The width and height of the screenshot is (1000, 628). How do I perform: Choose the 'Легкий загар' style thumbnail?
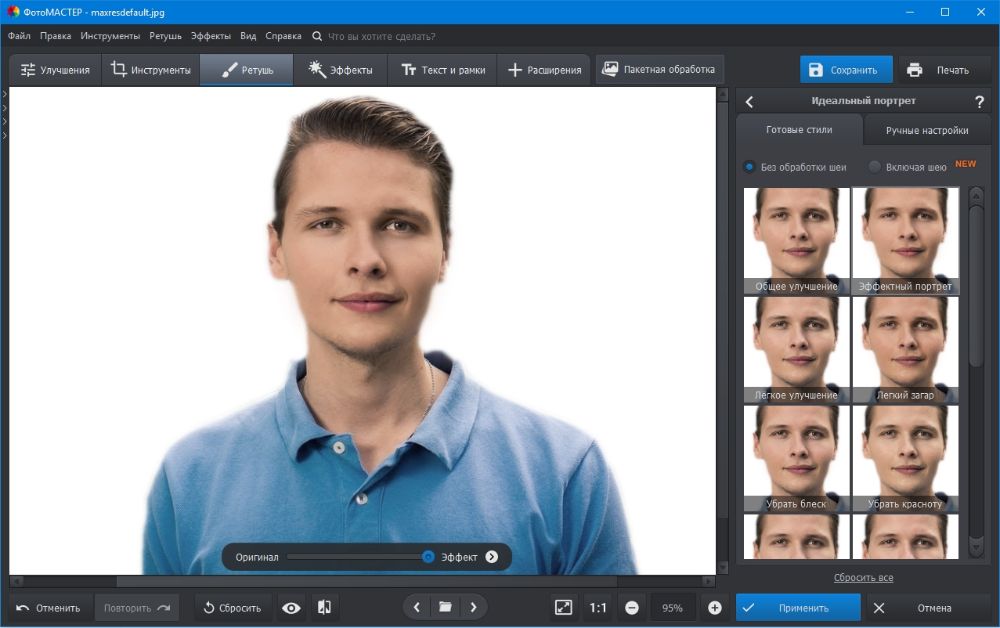pos(905,350)
